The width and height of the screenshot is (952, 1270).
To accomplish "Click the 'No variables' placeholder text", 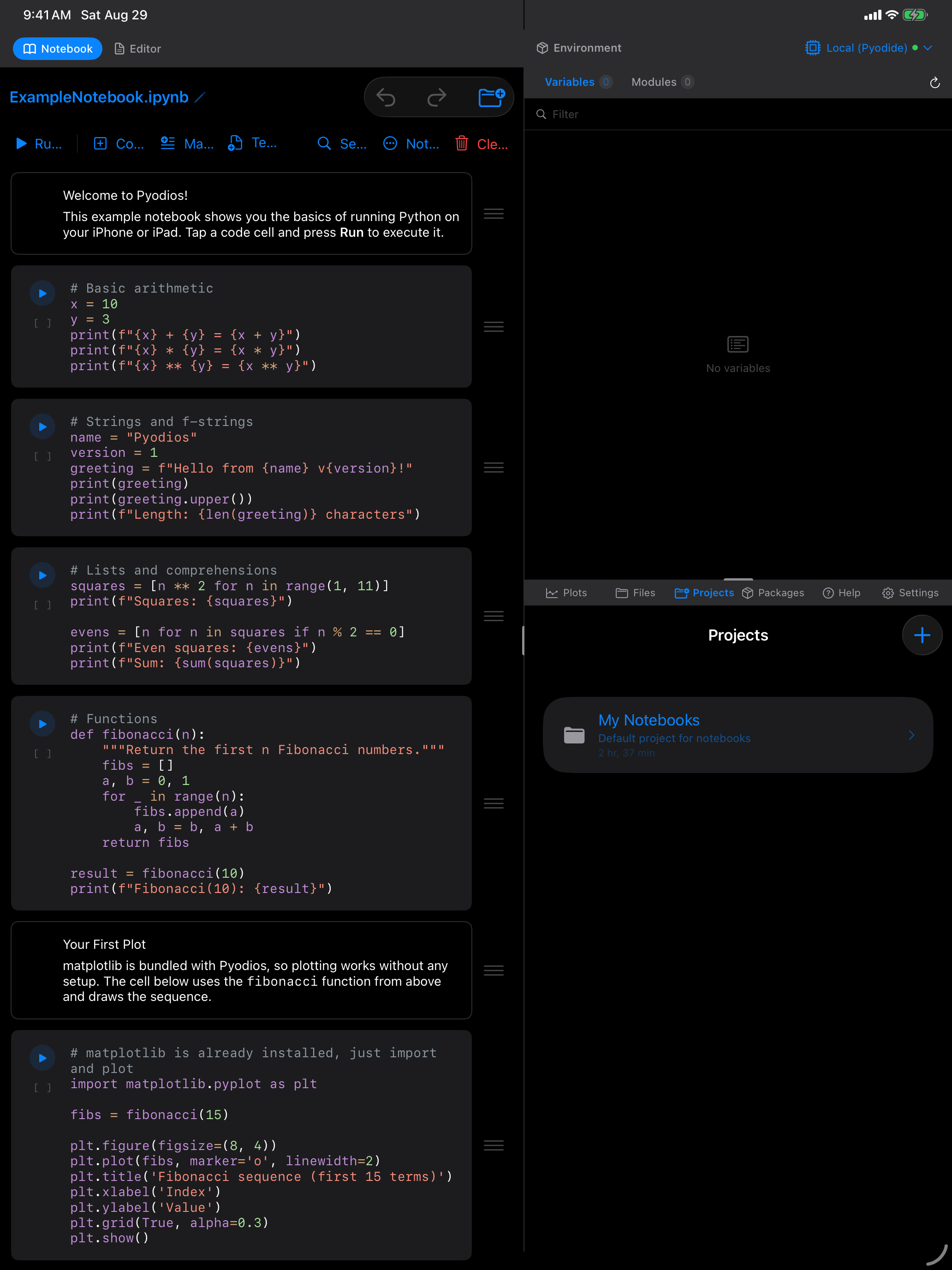I will click(x=738, y=368).
